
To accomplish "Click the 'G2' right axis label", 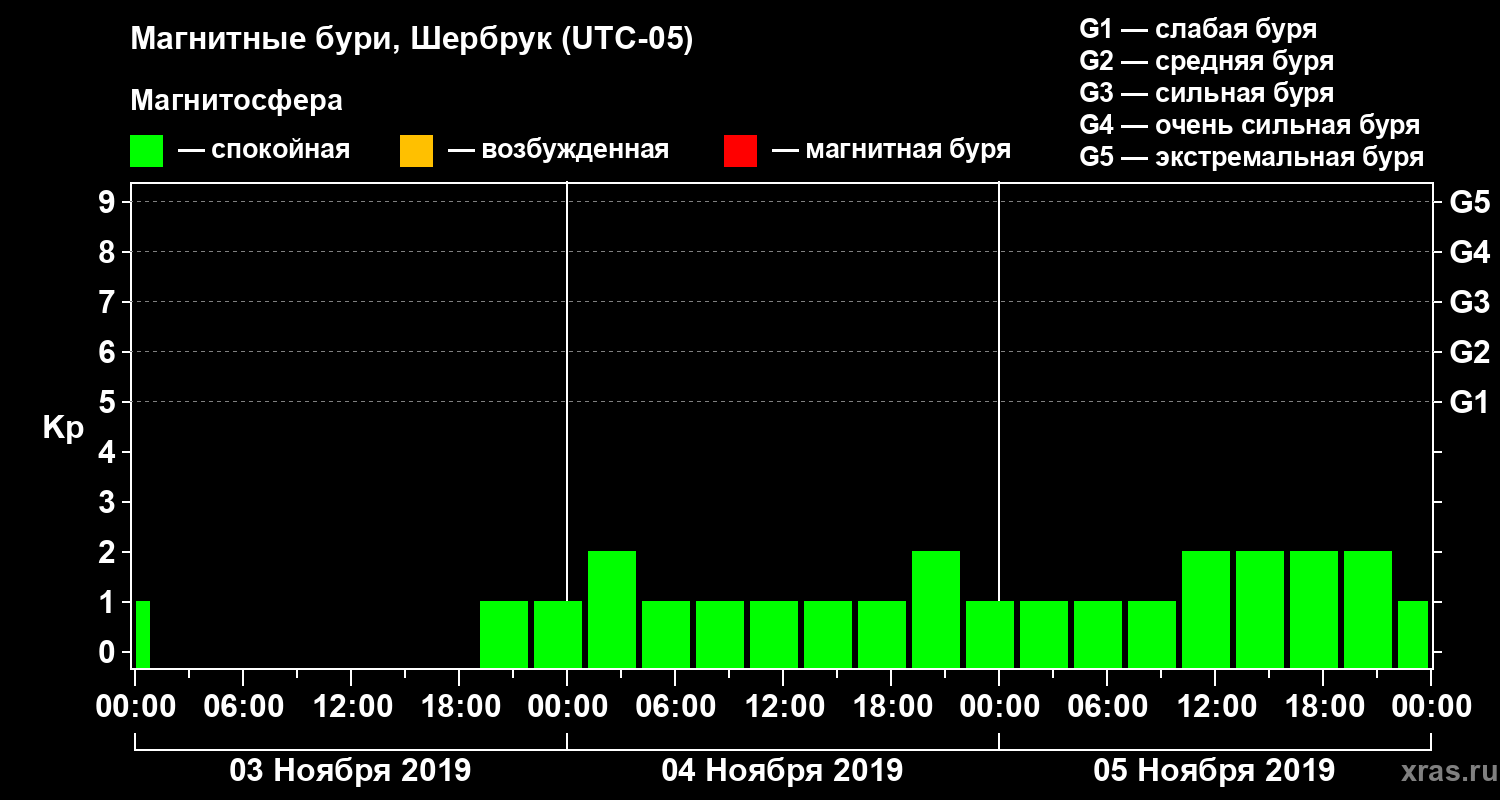I will click(1469, 352).
